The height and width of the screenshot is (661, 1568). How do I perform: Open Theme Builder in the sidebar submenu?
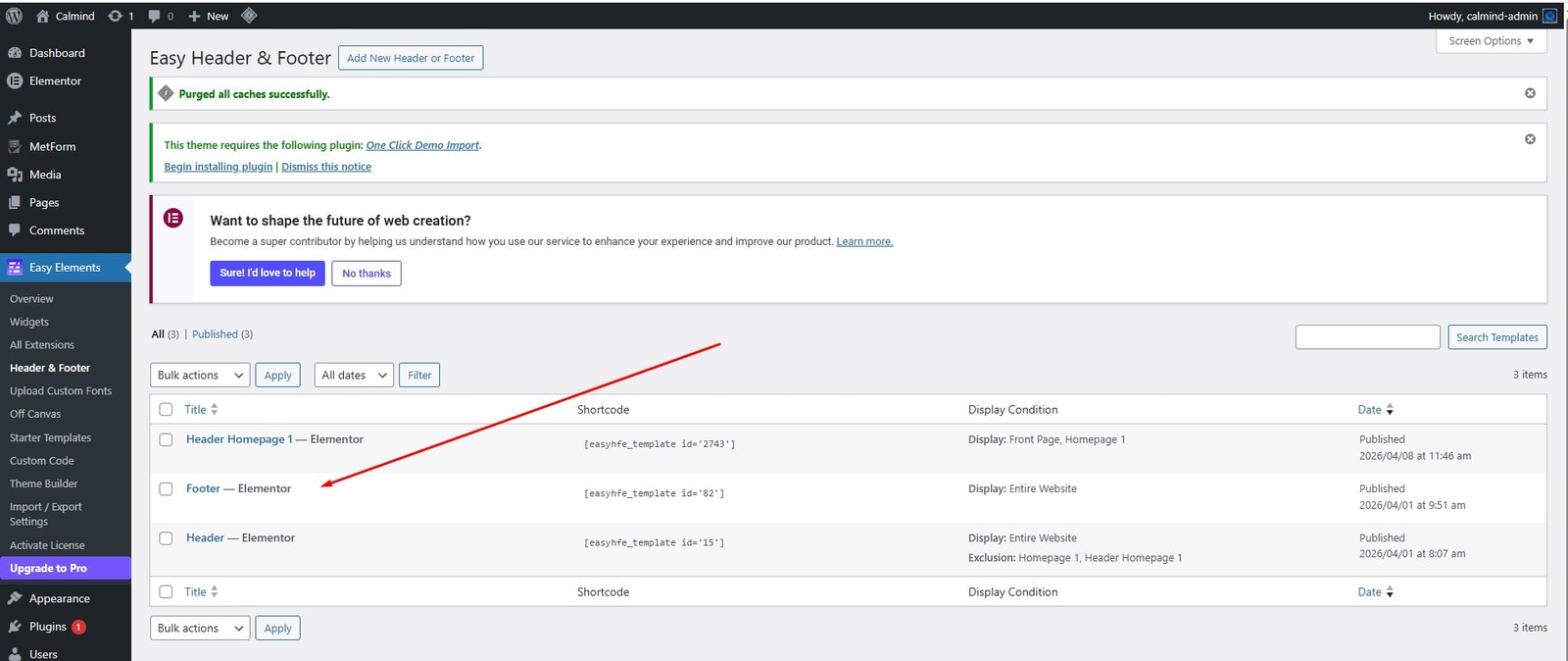[43, 483]
